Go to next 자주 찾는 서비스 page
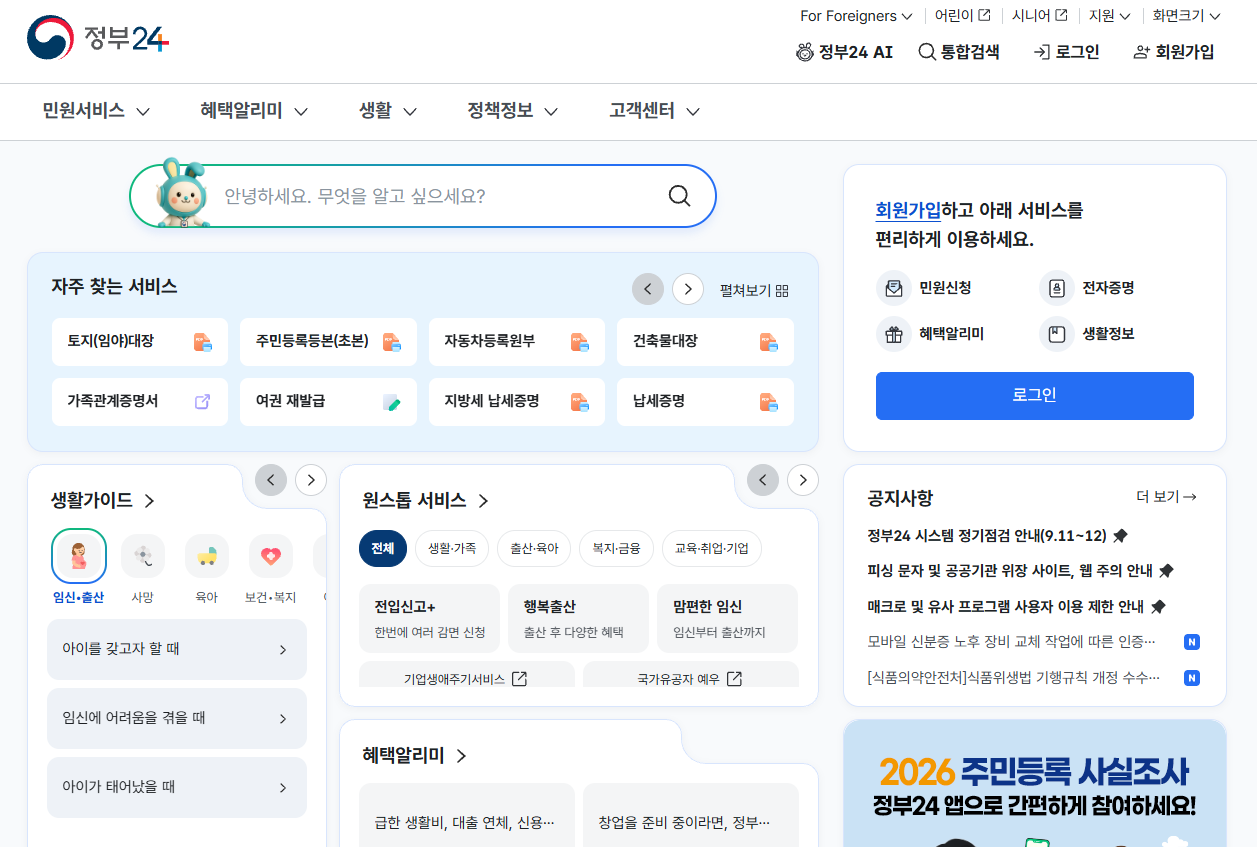The width and height of the screenshot is (1257, 847). pyautogui.click(x=688, y=289)
